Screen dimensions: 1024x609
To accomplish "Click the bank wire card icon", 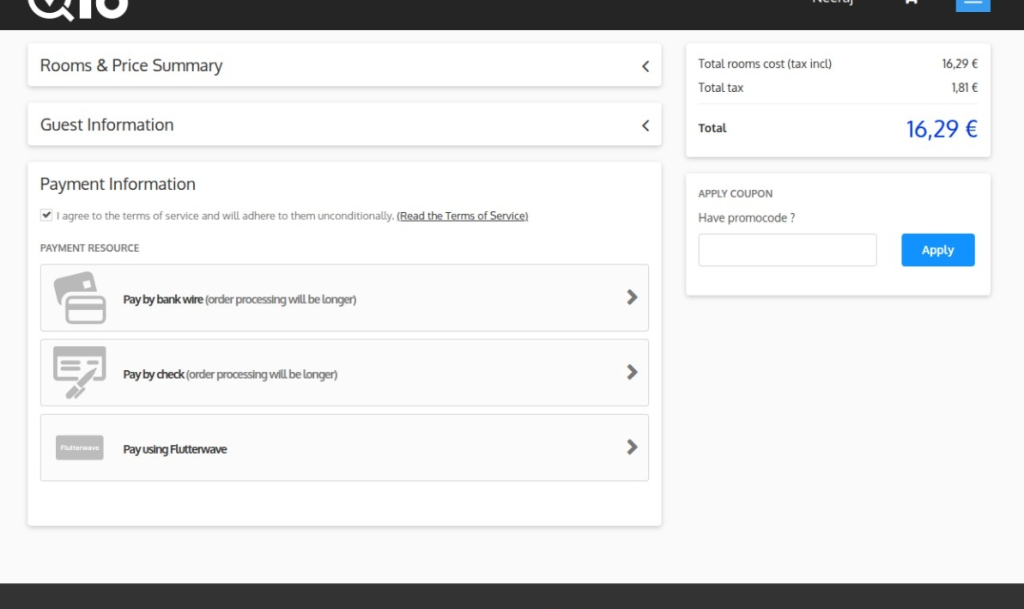I will coord(80,298).
